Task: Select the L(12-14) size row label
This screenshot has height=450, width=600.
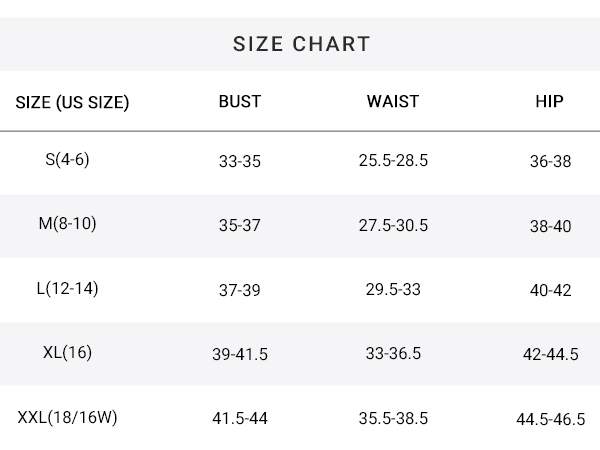Action: click(x=67, y=289)
